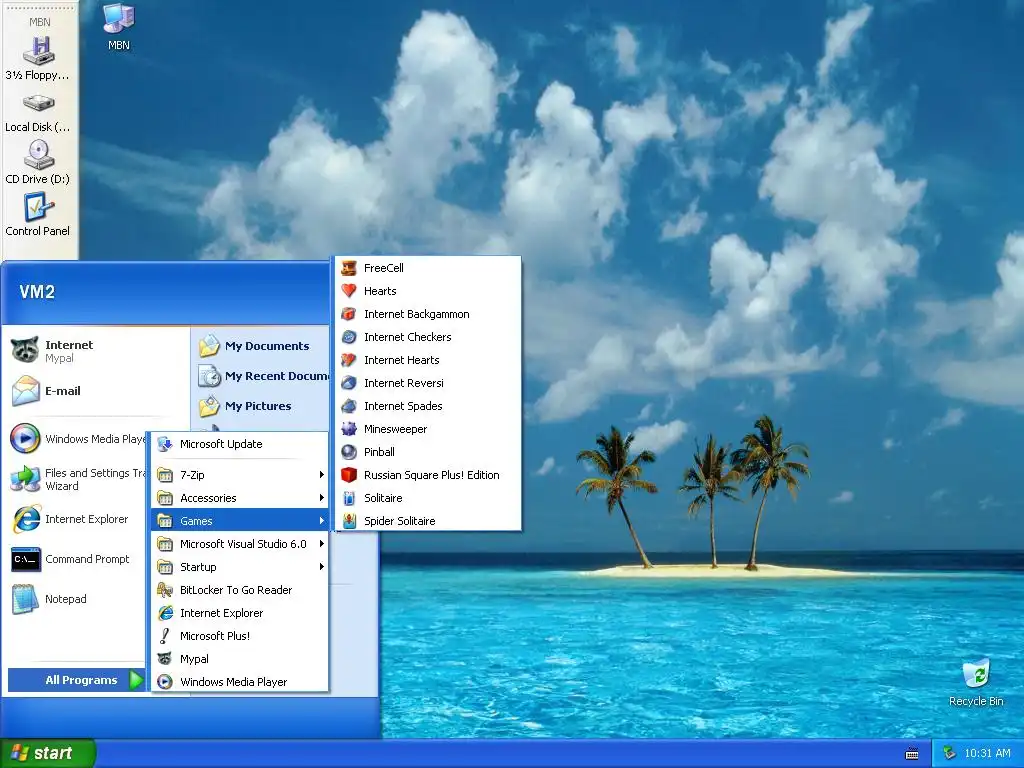Image resolution: width=1024 pixels, height=768 pixels.
Task: Select the Accessories program folder
Action: [x=240, y=498]
